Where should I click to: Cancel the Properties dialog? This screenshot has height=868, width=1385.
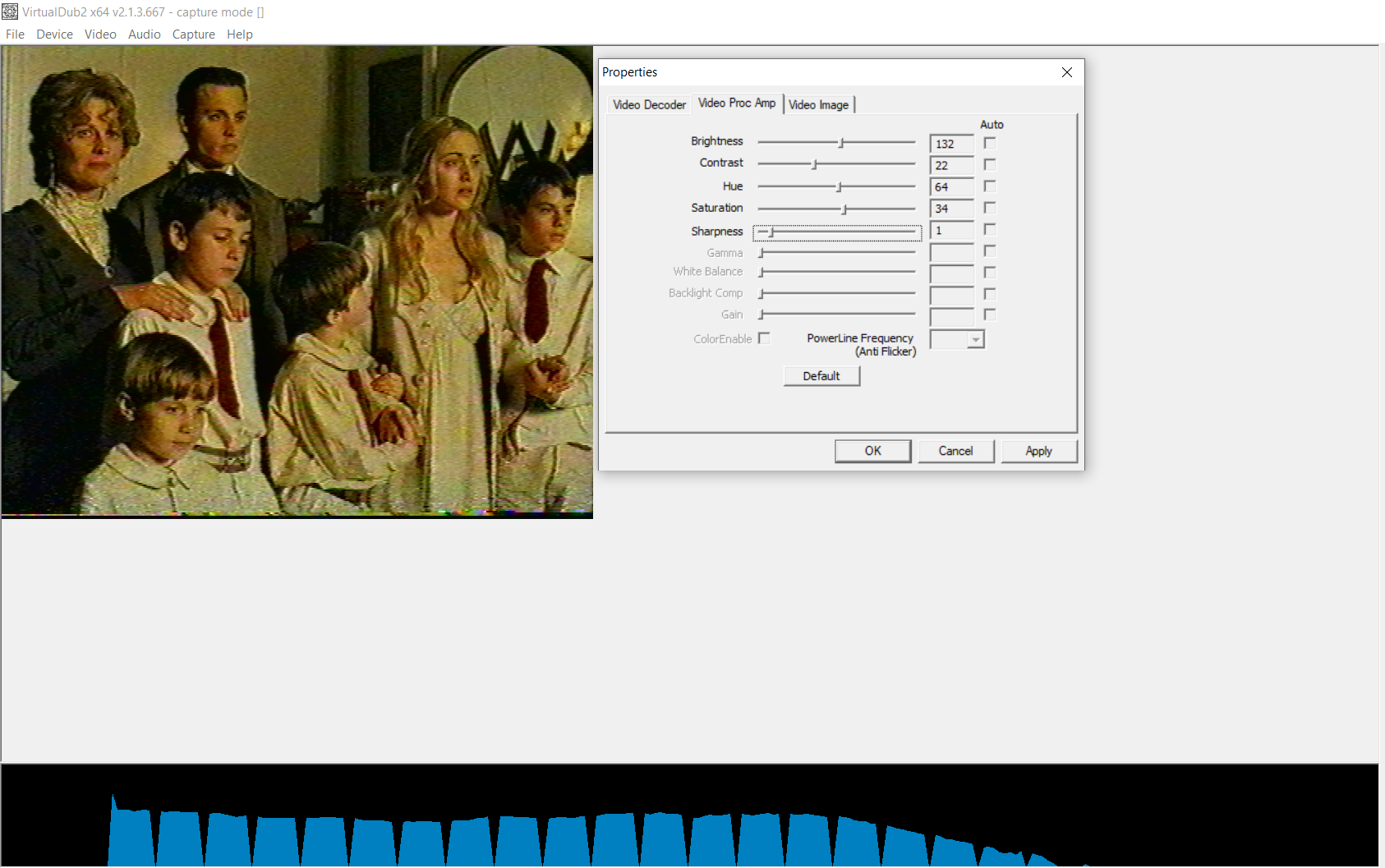coord(956,451)
